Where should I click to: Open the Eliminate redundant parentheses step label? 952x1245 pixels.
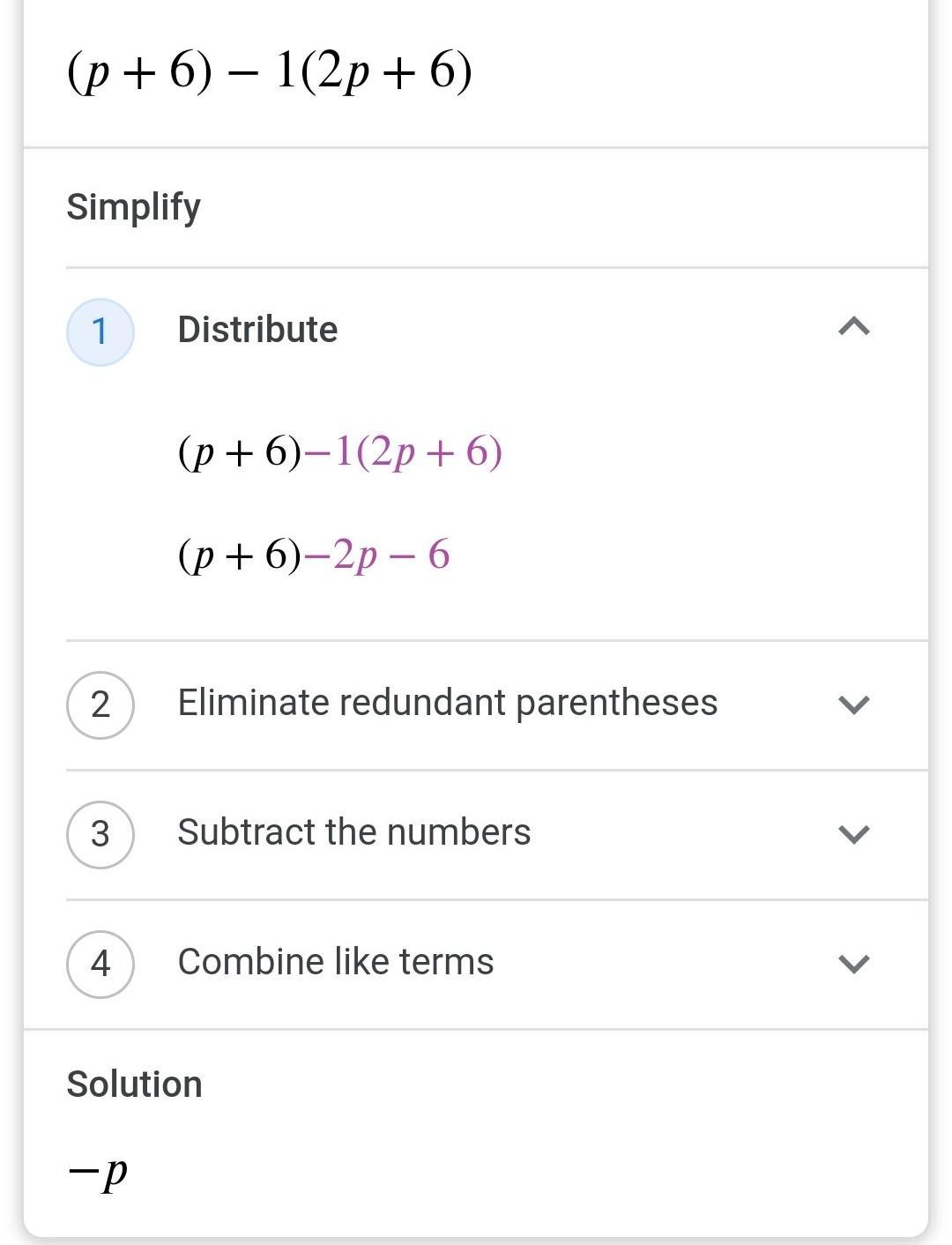(447, 703)
